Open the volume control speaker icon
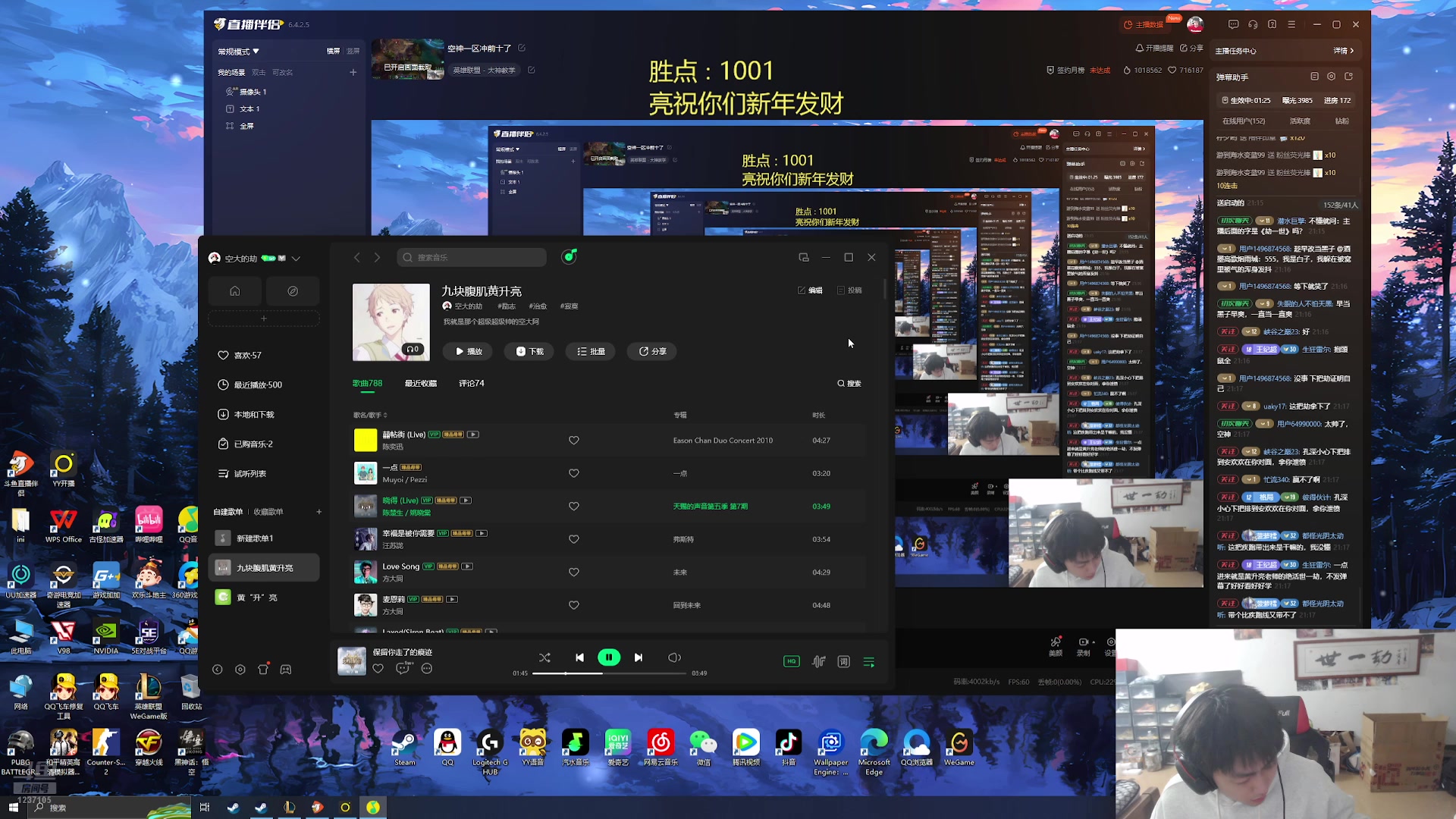The width and height of the screenshot is (1456, 819). coord(674,657)
